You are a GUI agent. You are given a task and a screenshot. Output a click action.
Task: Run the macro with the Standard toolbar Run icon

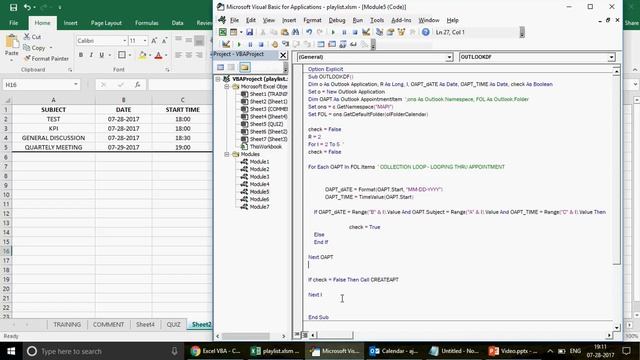point(333,32)
